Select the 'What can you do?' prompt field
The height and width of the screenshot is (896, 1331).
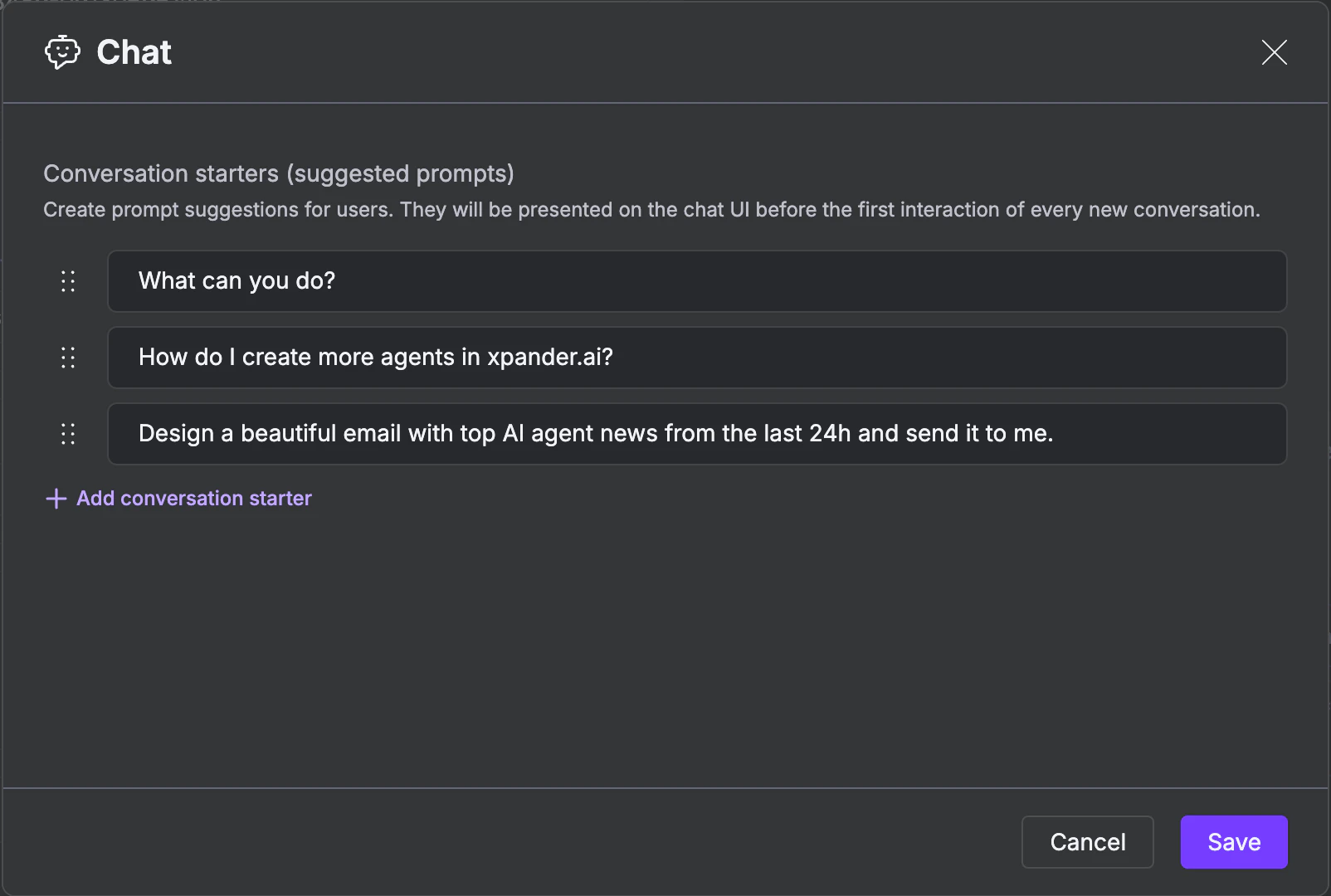click(x=697, y=281)
